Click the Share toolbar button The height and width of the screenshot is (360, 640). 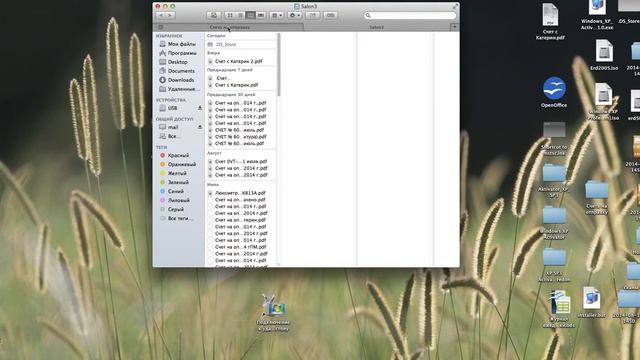[313, 15]
